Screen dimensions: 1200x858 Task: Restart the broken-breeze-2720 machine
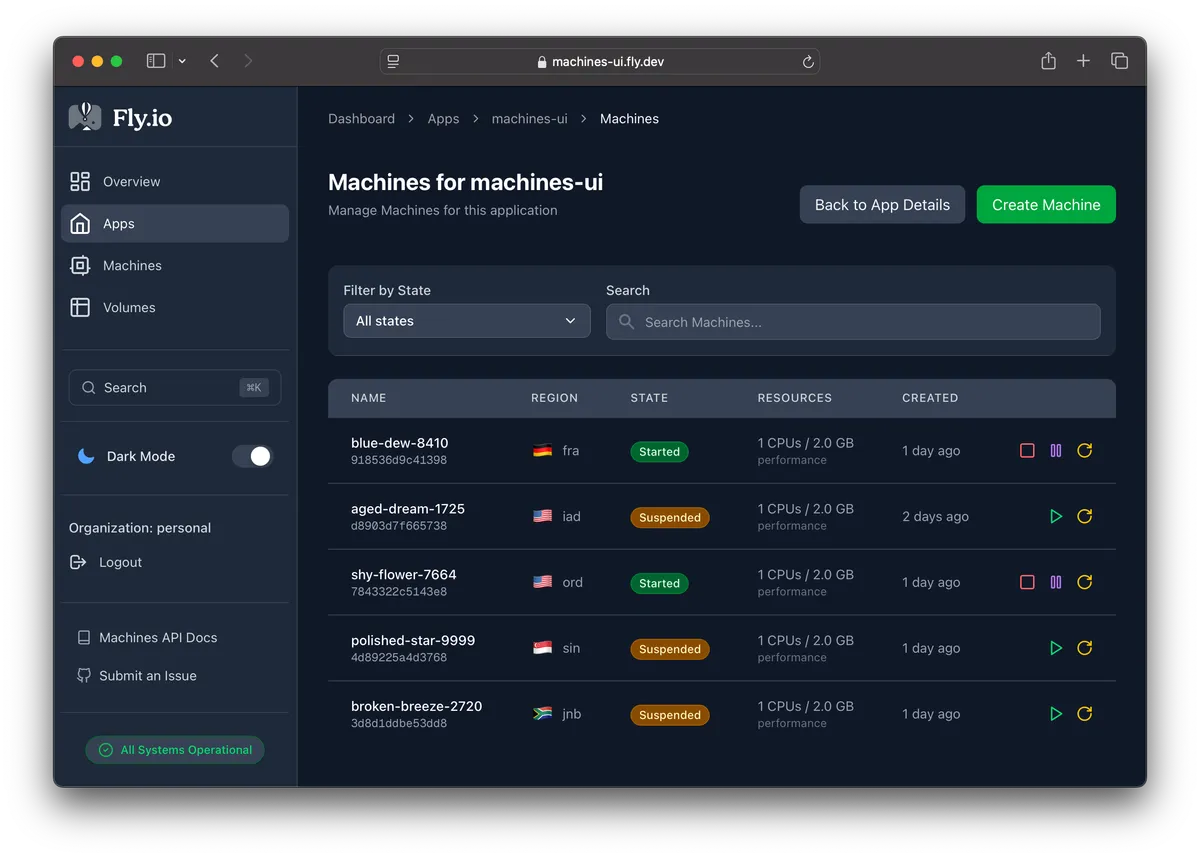coord(1084,714)
